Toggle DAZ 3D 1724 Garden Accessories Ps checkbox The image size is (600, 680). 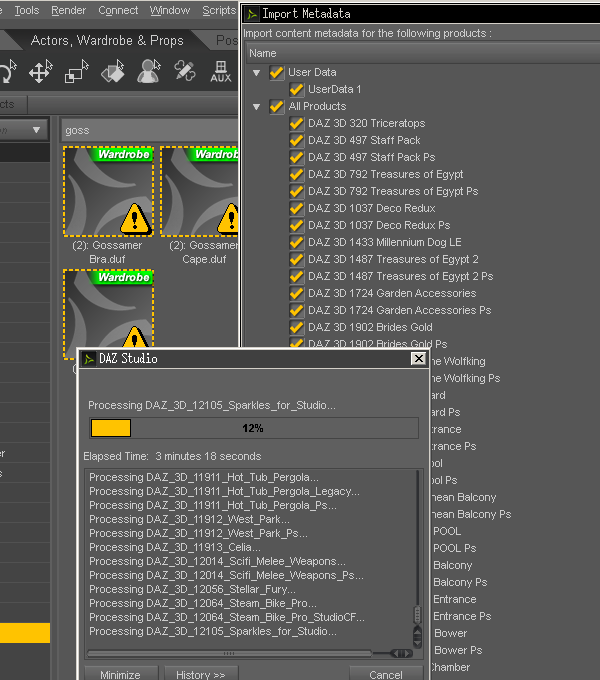(x=296, y=310)
